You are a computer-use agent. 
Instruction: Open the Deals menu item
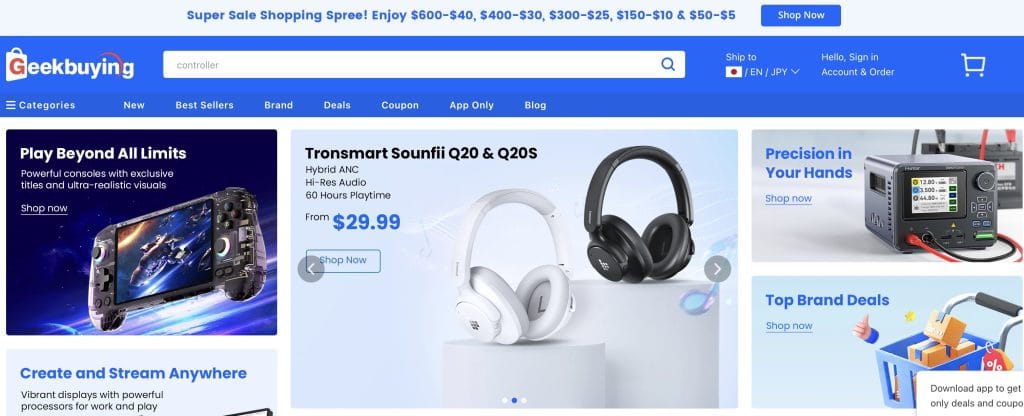pos(337,105)
